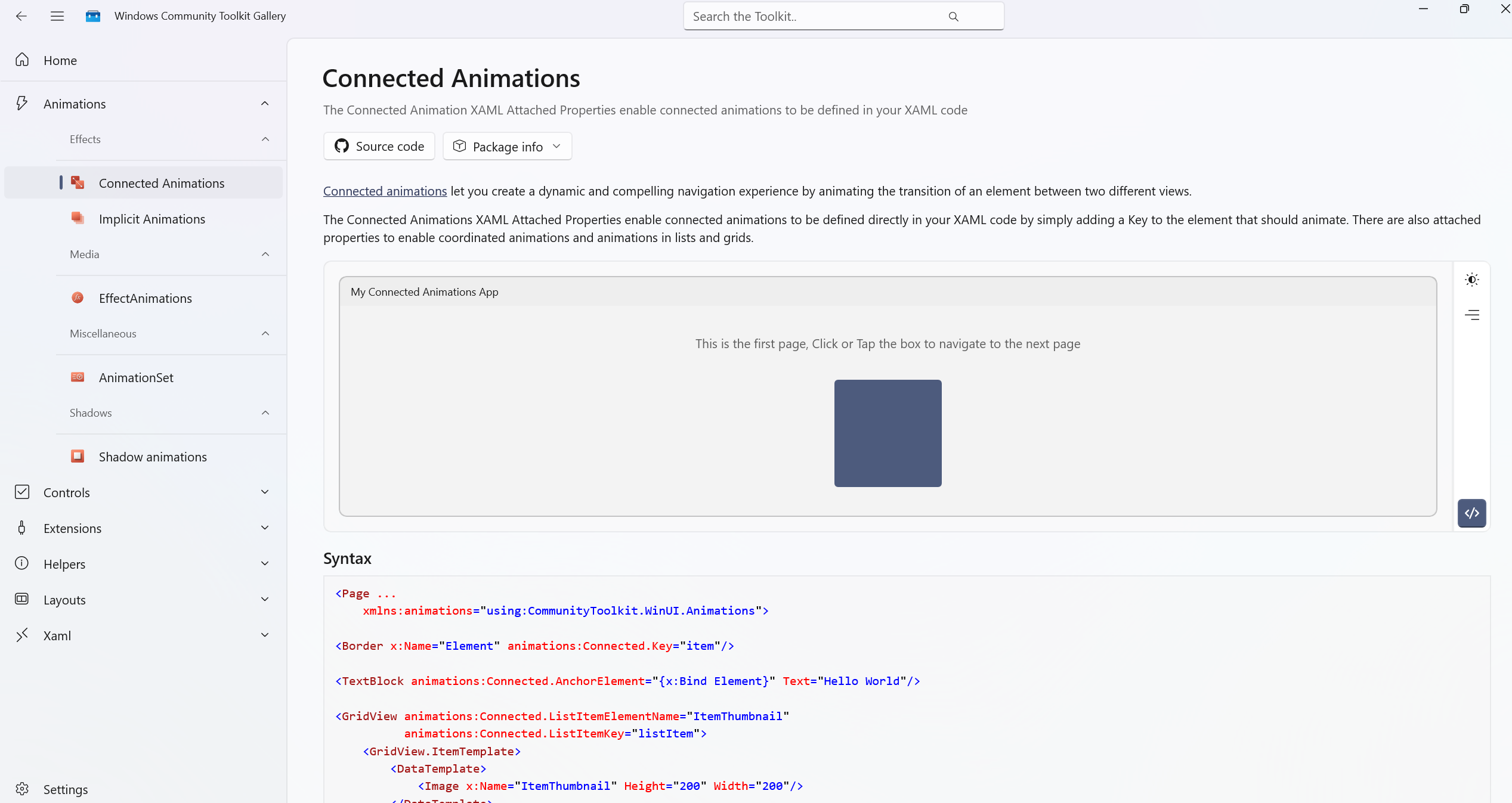Select Implicit Animations in sidebar
This screenshot has height=803, width=1512.
click(x=143, y=219)
